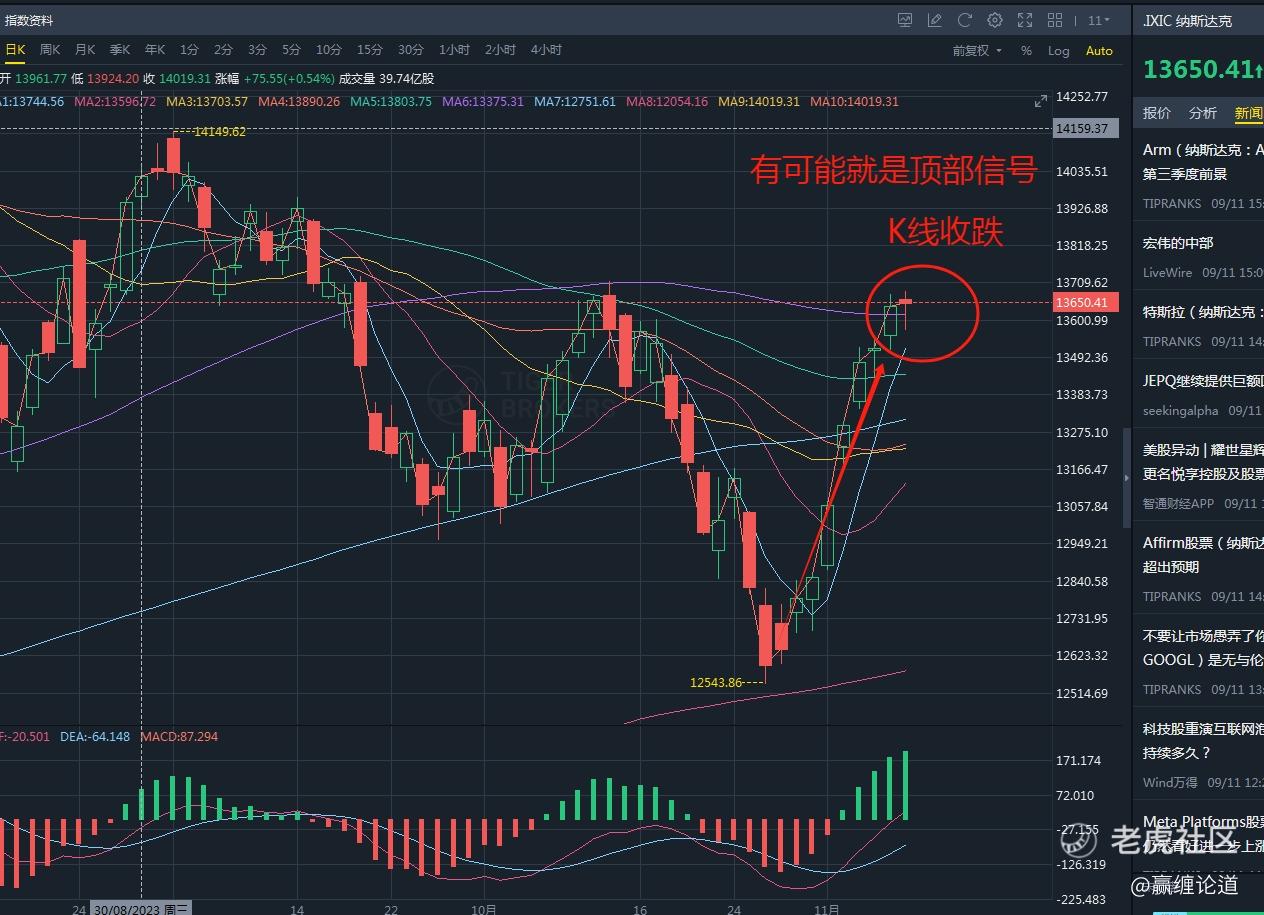Open the chart indicator monitor icon
The width and height of the screenshot is (1264, 915).
coord(905,20)
